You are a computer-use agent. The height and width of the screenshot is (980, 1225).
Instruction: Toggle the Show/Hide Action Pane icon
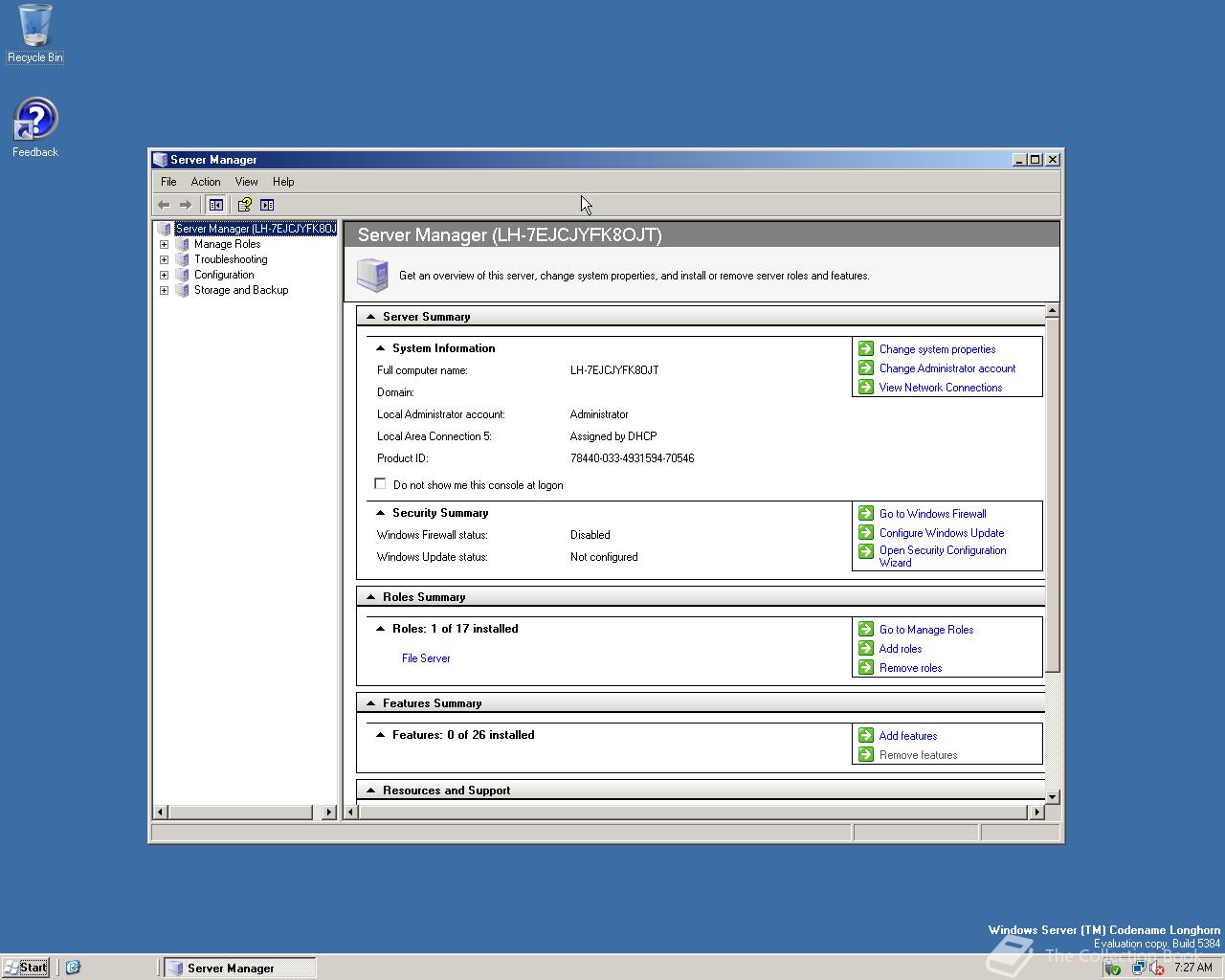point(267,205)
